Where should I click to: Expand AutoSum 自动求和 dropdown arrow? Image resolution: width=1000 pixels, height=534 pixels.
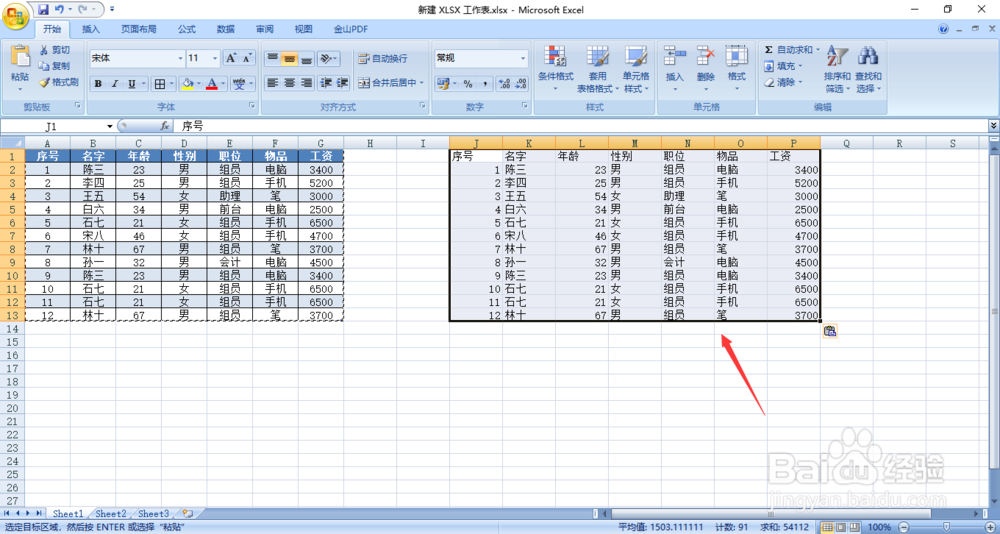[818, 50]
